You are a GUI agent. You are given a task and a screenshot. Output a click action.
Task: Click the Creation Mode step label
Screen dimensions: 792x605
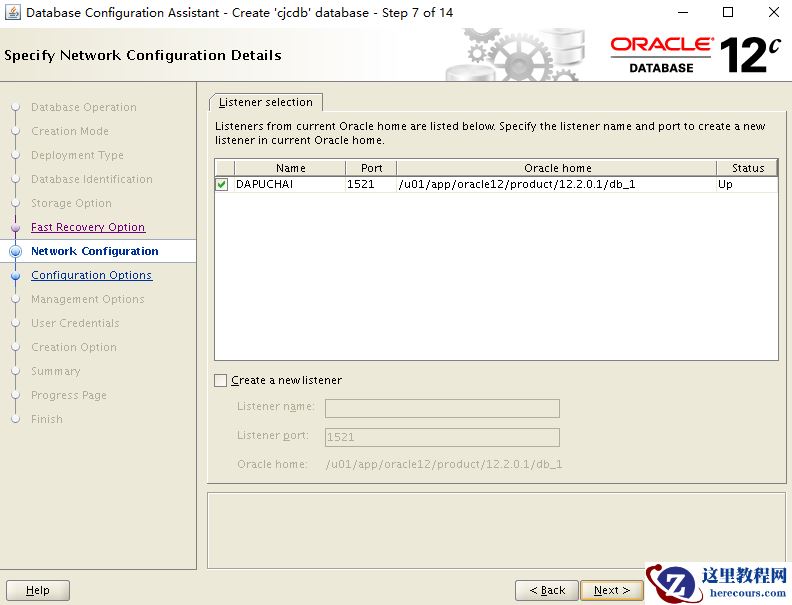pyautogui.click(x=70, y=131)
